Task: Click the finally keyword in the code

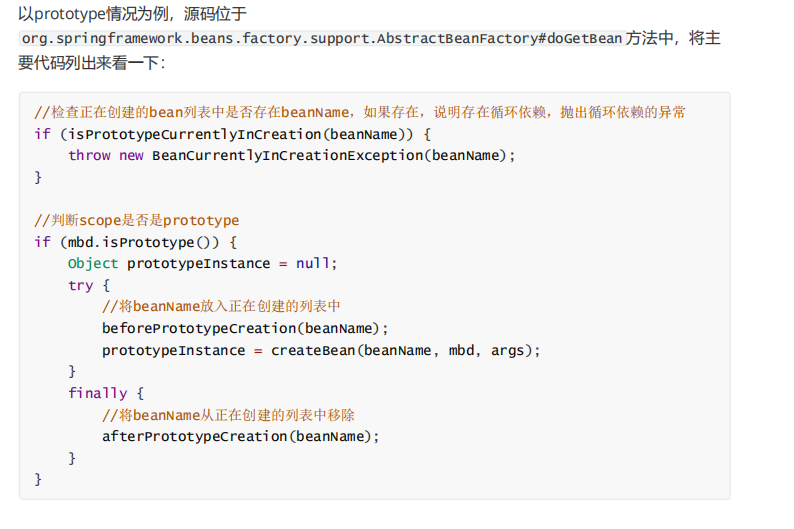Action: [x=98, y=394]
